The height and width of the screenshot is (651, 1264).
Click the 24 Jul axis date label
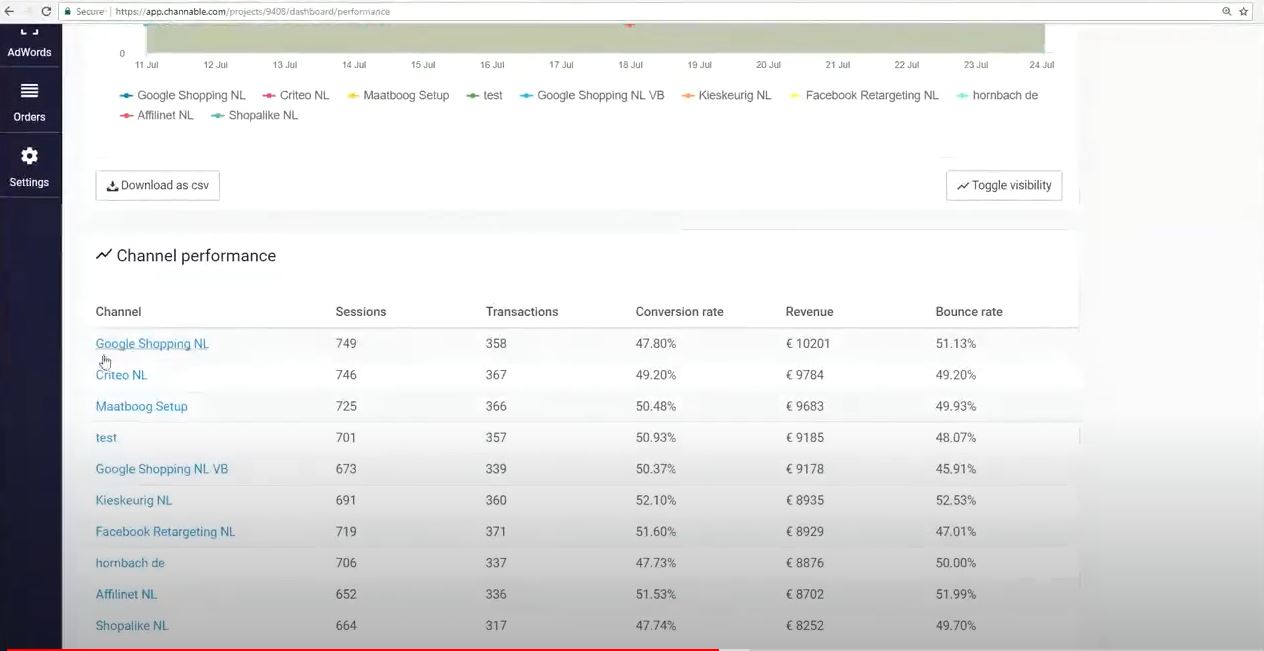1041,65
